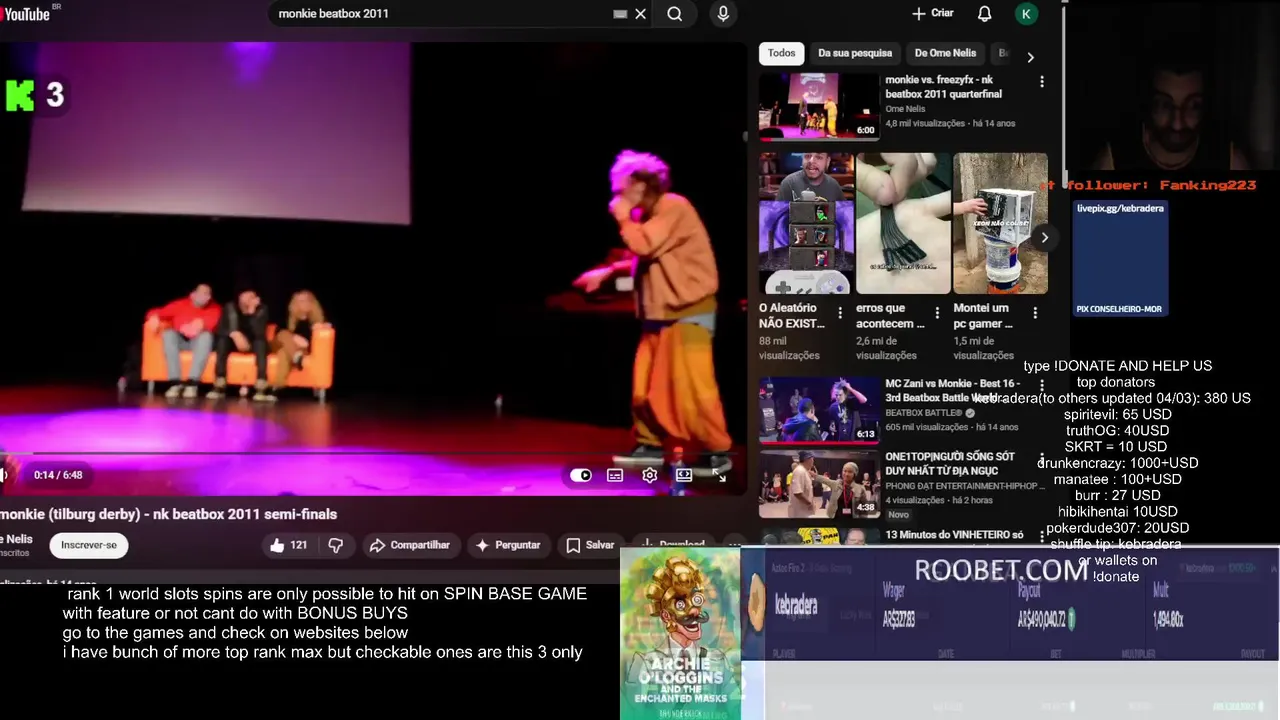The height and width of the screenshot is (720, 1280).
Task: Click the 'spiritevil: 65 USD' donor line
Action: [1117, 414]
